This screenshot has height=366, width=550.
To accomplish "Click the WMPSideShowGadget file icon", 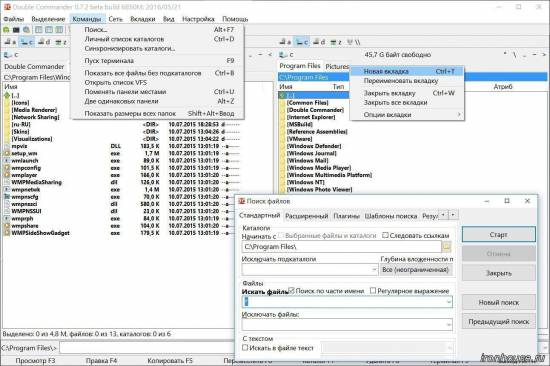I will point(6,233).
